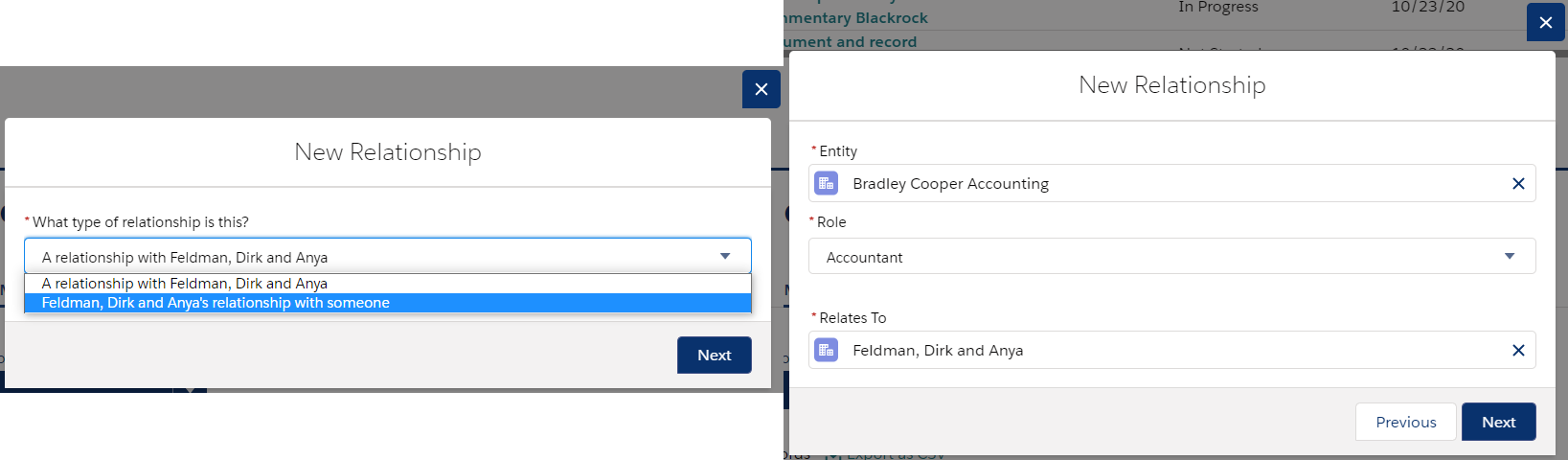
Task: Open the Blackrock task link in background
Action: tap(856, 17)
